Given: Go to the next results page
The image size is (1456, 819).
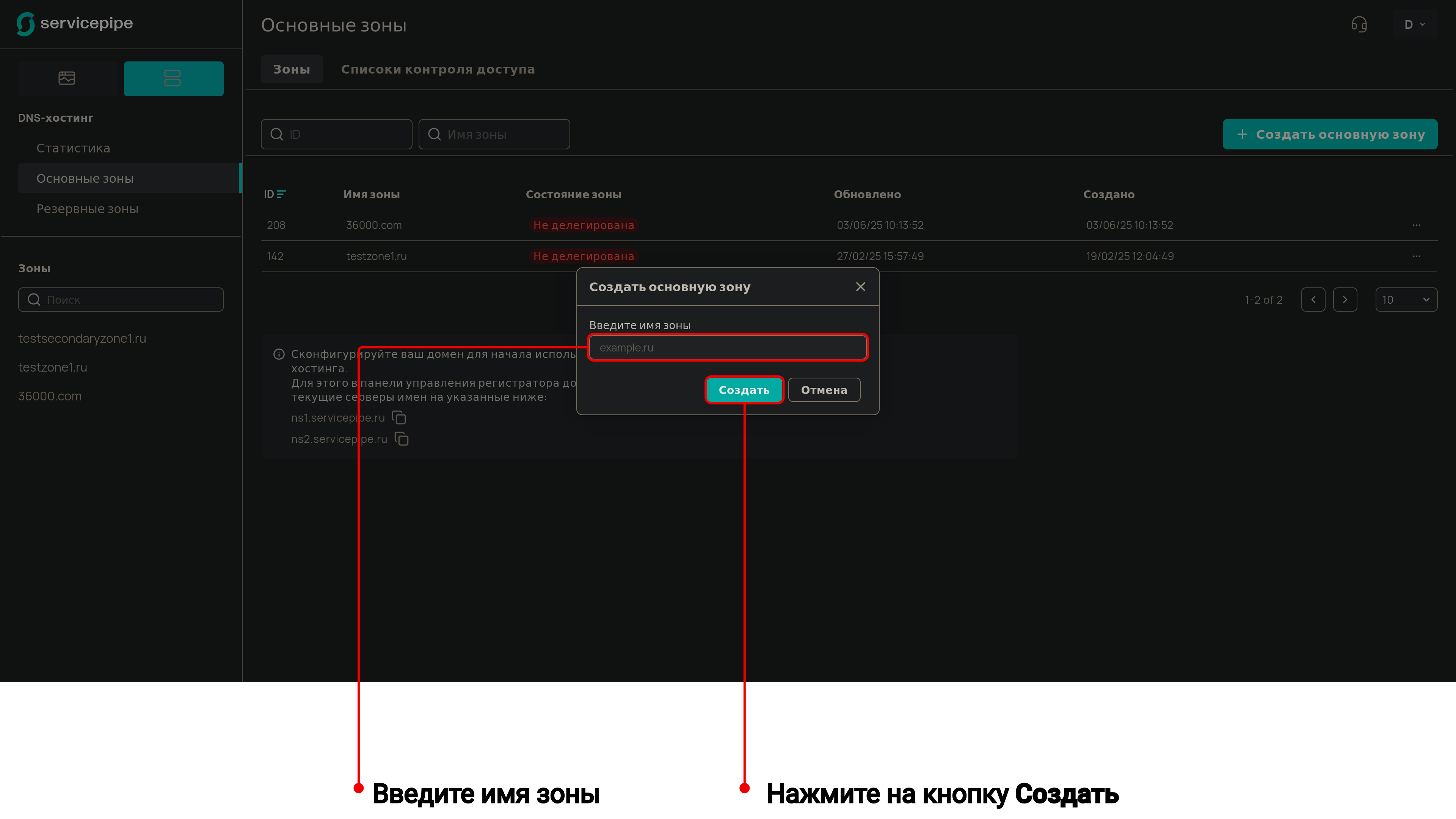Looking at the screenshot, I should (x=1345, y=300).
